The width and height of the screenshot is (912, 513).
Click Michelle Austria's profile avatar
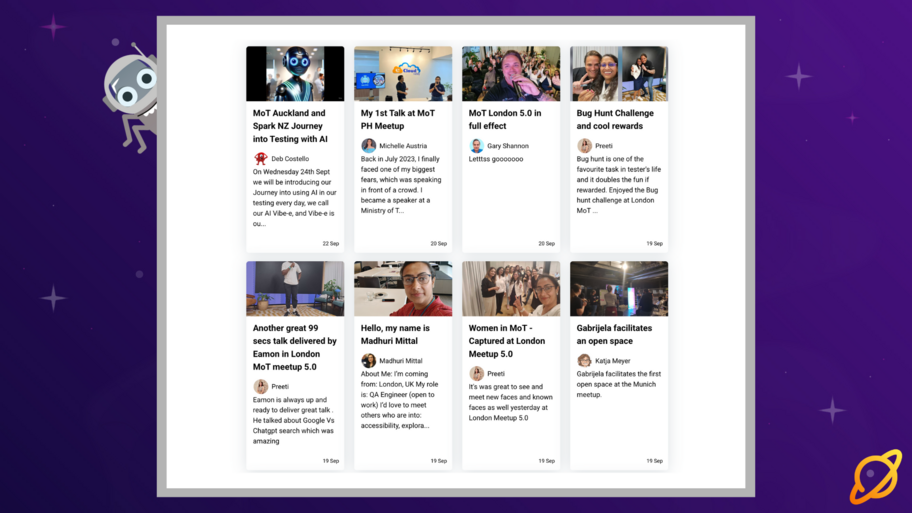pyautogui.click(x=368, y=146)
